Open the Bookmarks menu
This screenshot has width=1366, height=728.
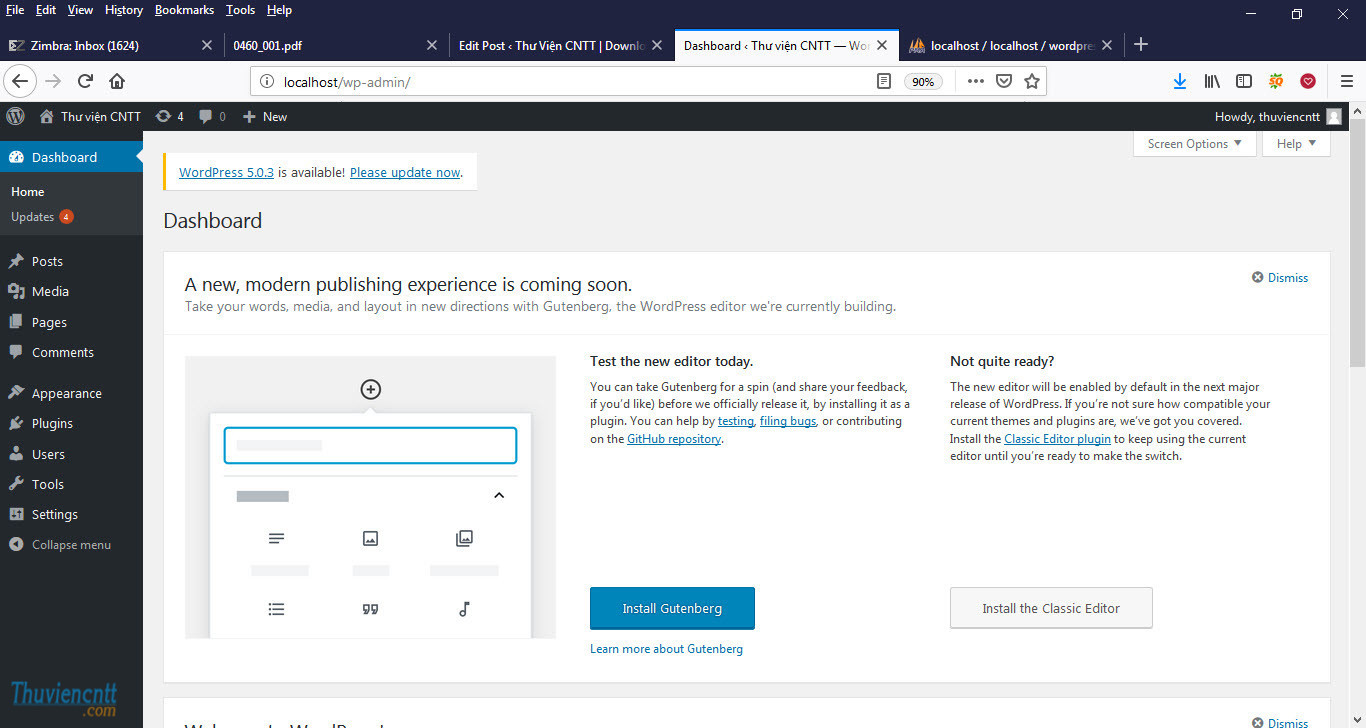click(184, 10)
